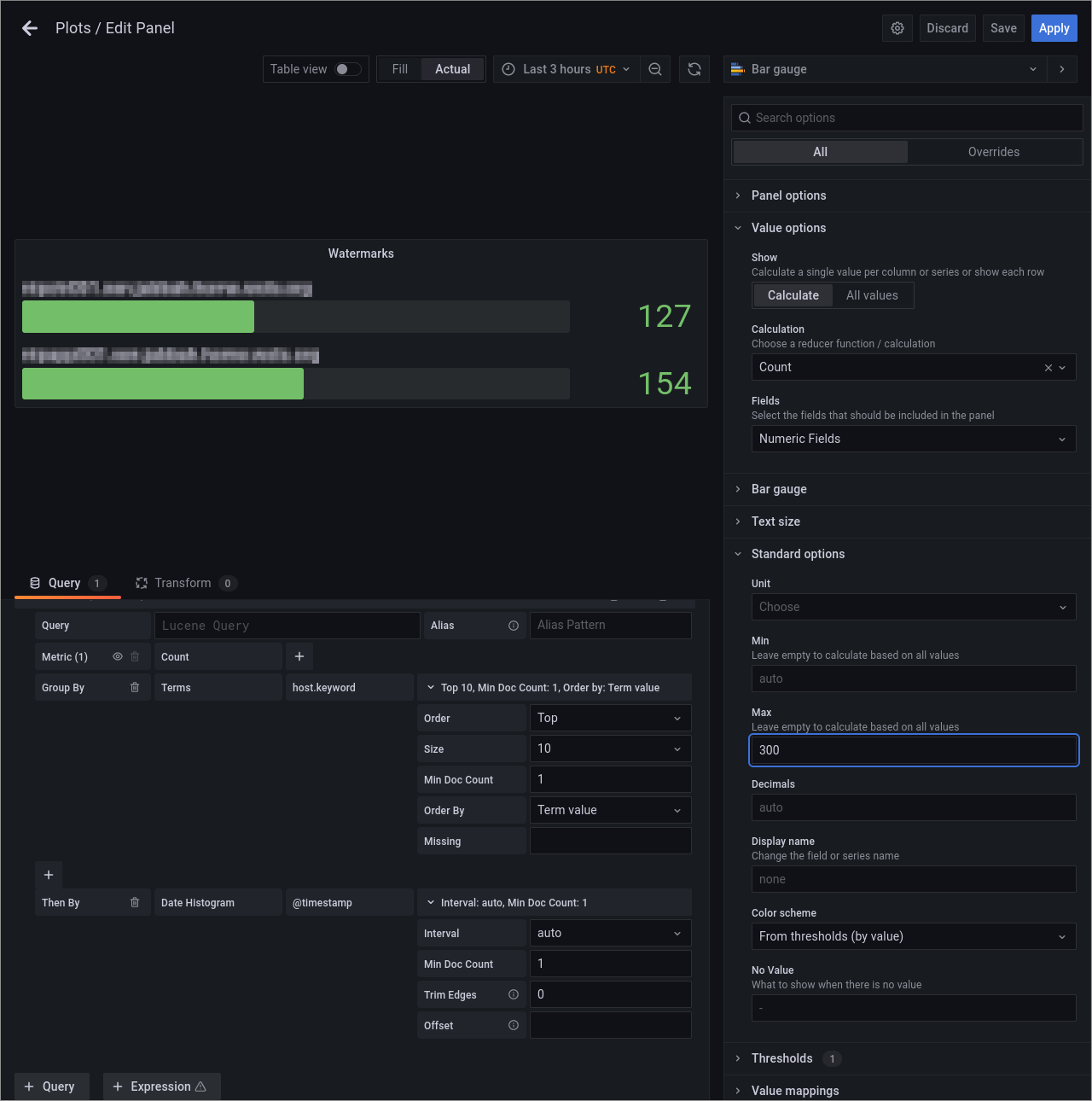Select the Date Histogram type selector
The width and height of the screenshot is (1092, 1101).
click(218, 902)
